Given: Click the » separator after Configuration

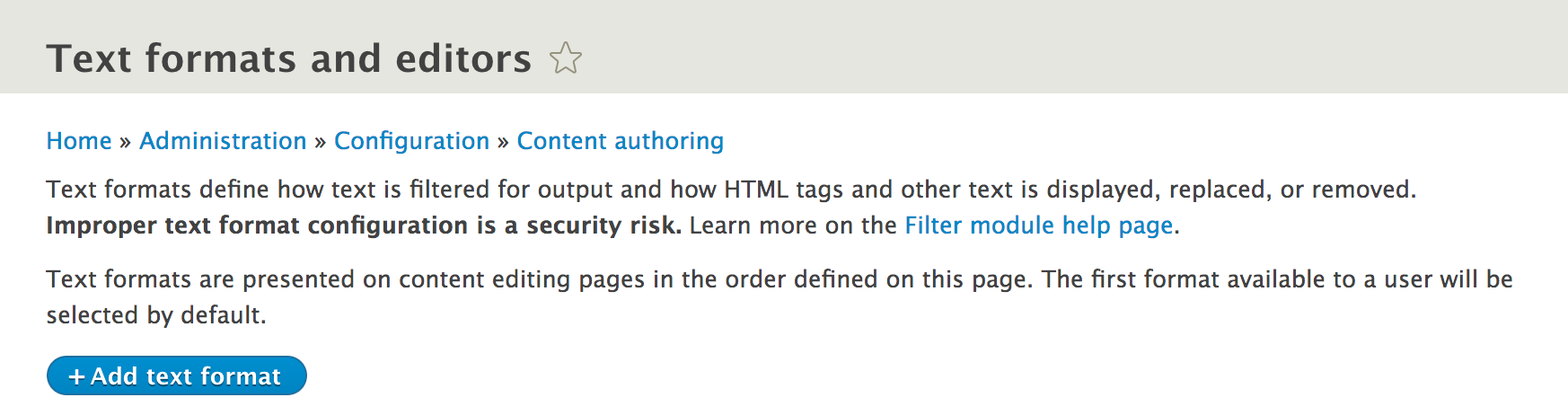Looking at the screenshot, I should 503,142.
